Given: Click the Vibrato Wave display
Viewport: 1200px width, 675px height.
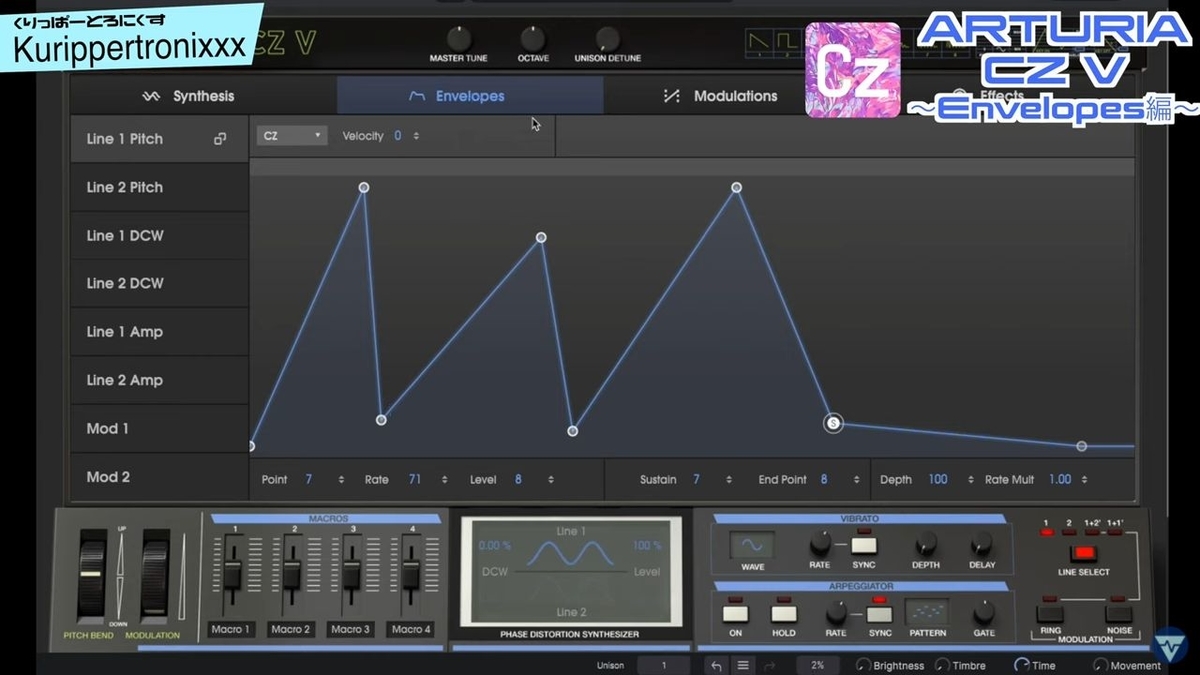Looking at the screenshot, I should (750, 545).
